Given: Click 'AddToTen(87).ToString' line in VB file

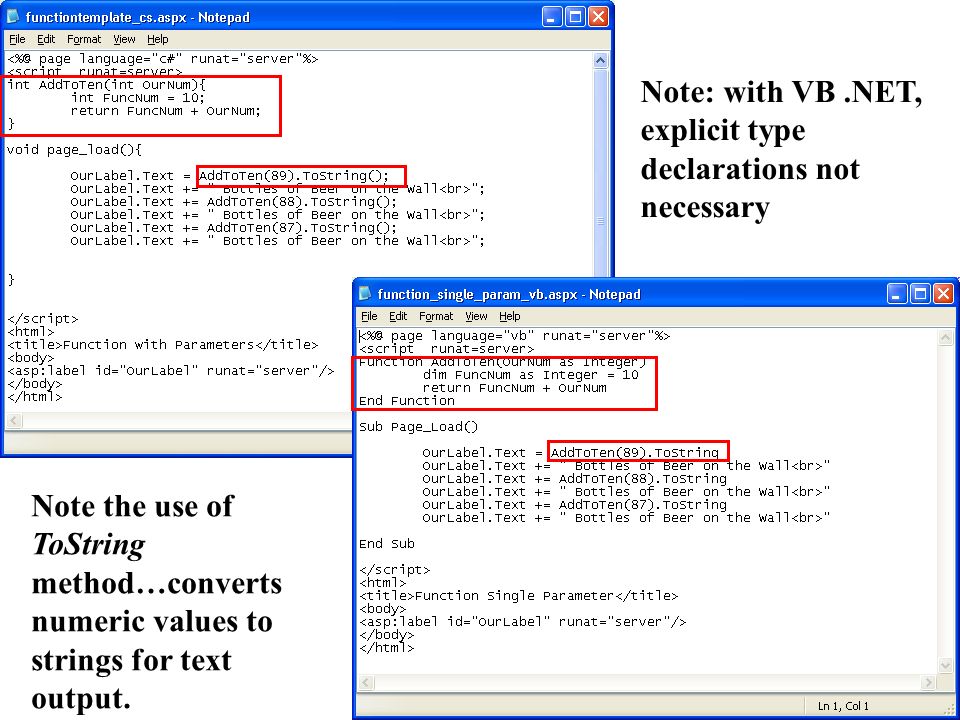Looking at the screenshot, I should (x=574, y=504).
